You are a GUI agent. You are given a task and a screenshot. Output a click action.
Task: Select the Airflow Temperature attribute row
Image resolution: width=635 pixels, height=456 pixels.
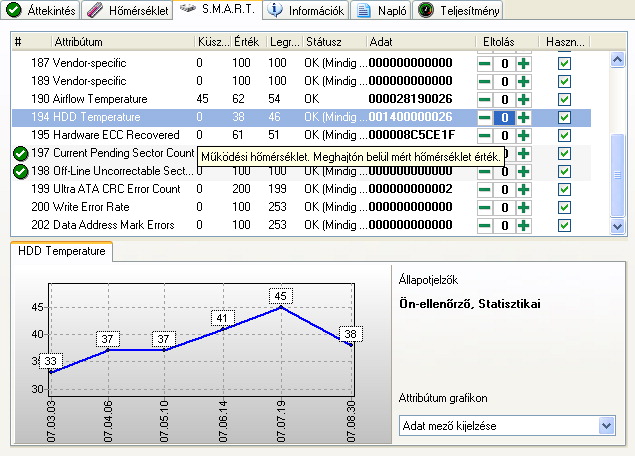coord(301,99)
